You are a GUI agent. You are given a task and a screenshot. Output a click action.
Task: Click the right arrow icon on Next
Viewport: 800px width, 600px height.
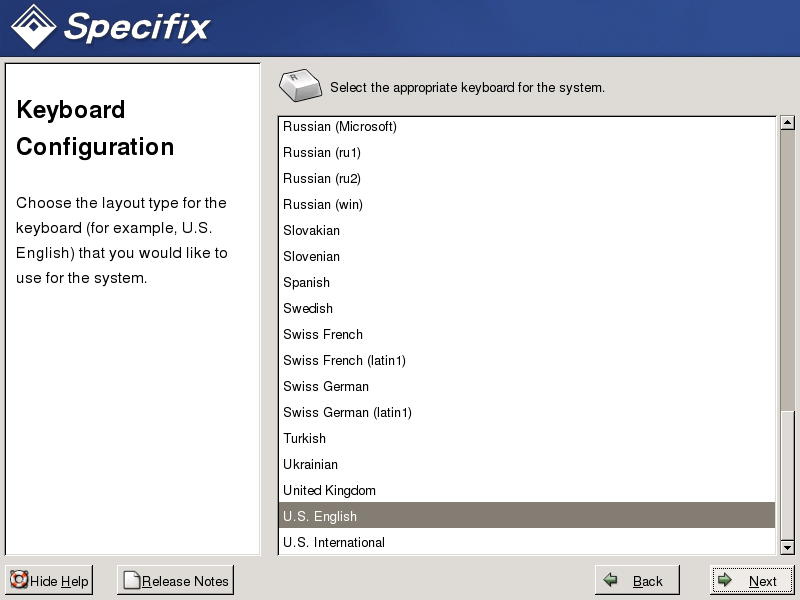pos(726,580)
